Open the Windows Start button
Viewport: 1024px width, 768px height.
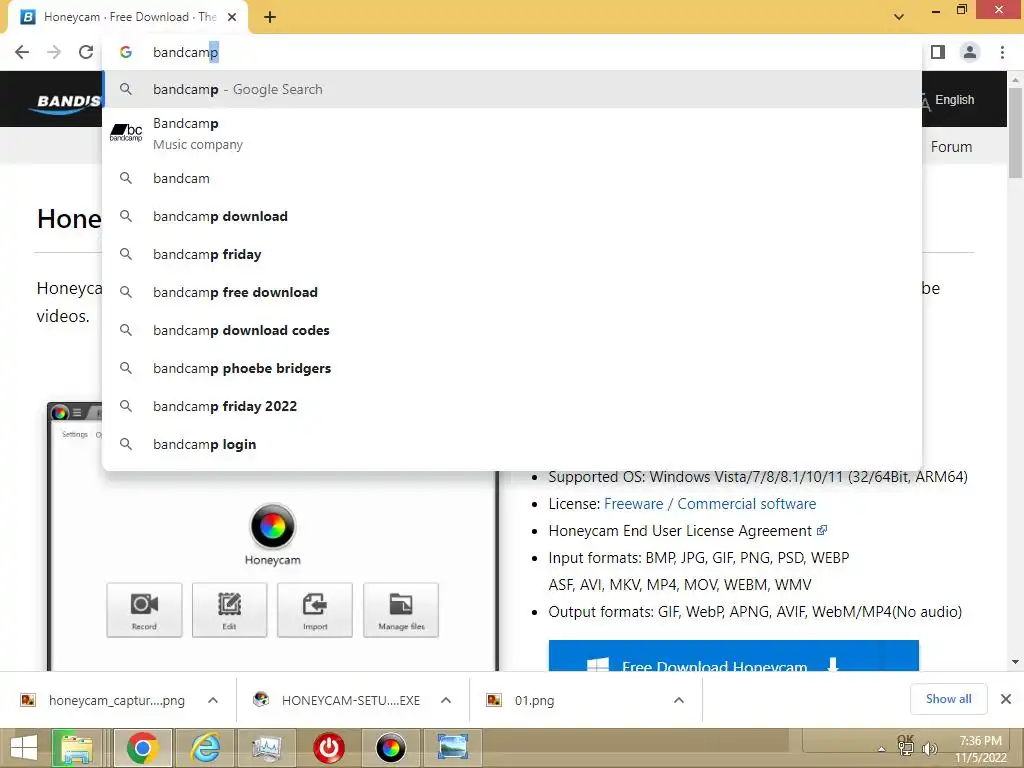[24, 748]
